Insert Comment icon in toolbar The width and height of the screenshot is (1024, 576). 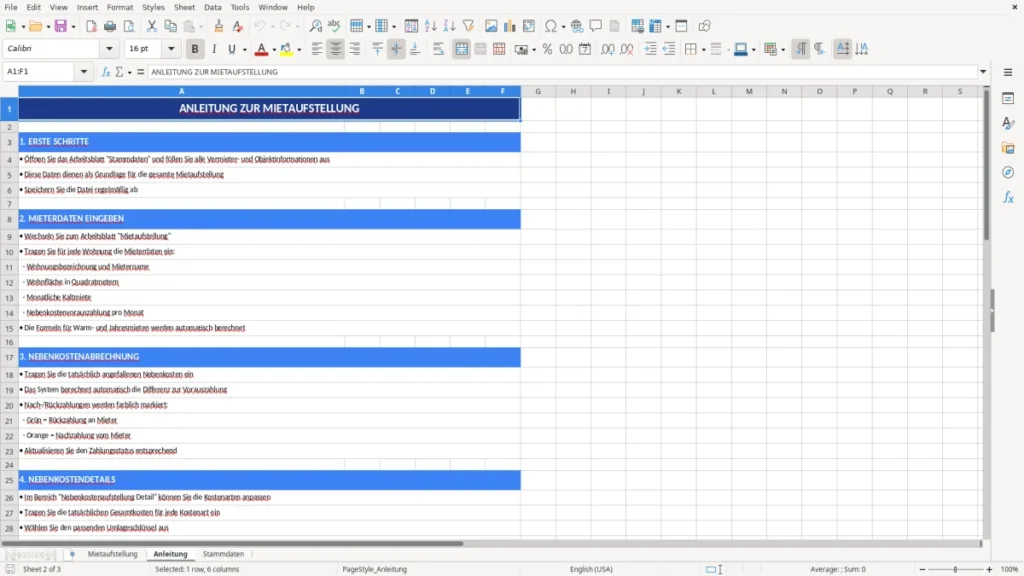point(596,26)
